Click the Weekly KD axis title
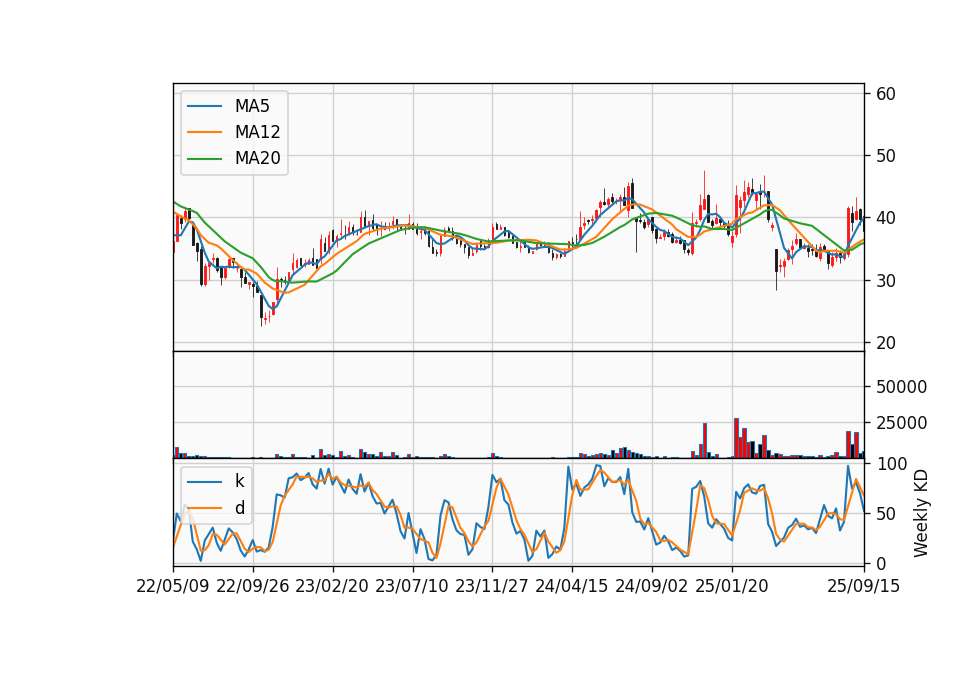960x690 pixels. click(921, 514)
